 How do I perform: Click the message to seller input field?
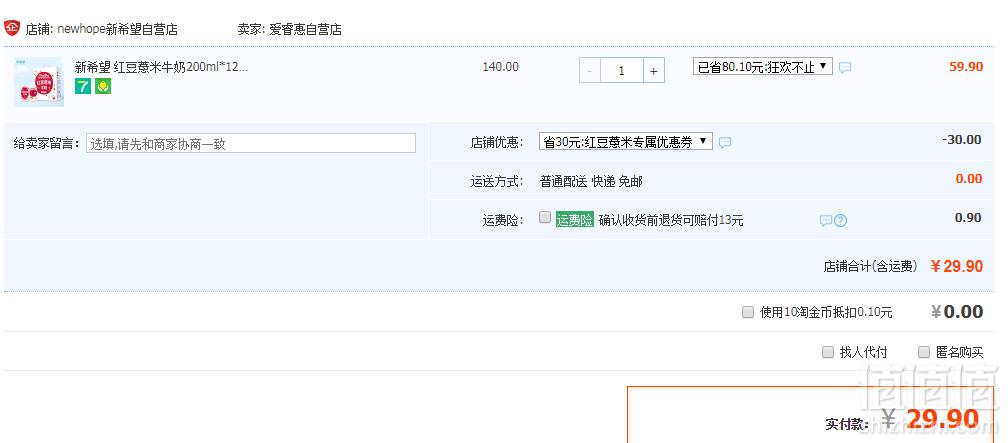[251, 143]
